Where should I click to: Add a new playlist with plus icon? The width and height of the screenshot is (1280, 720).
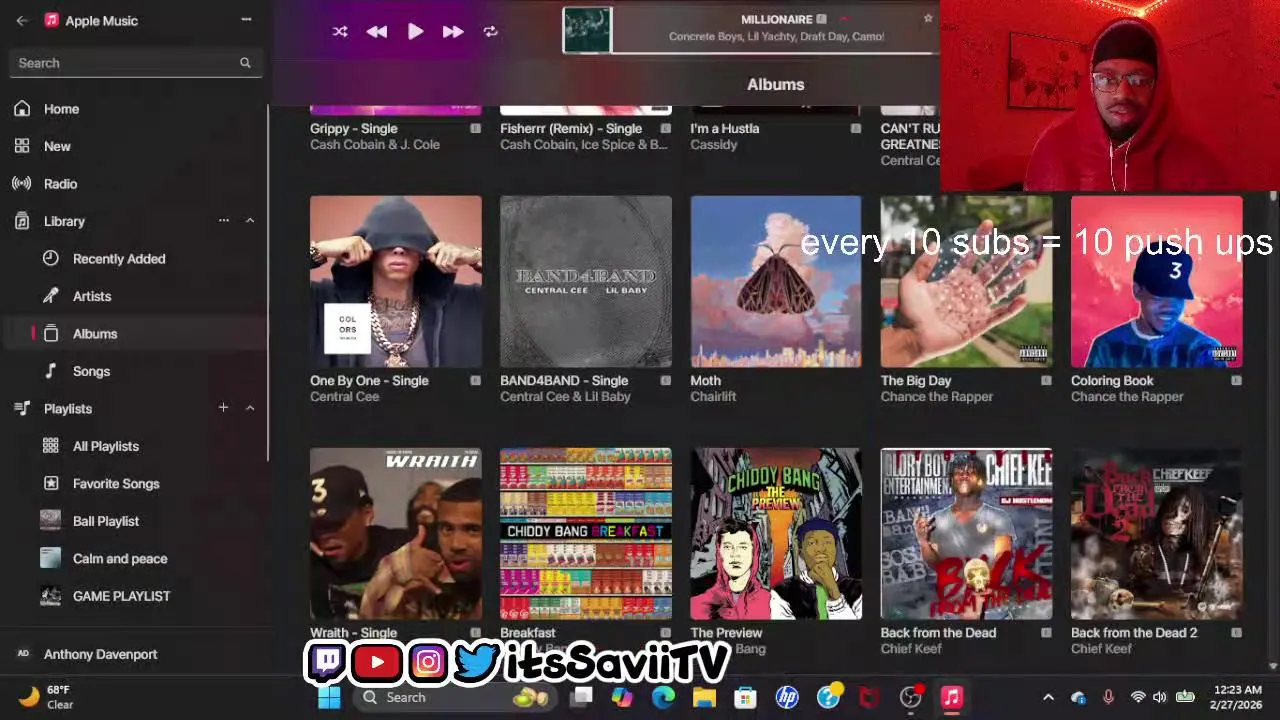[224, 408]
